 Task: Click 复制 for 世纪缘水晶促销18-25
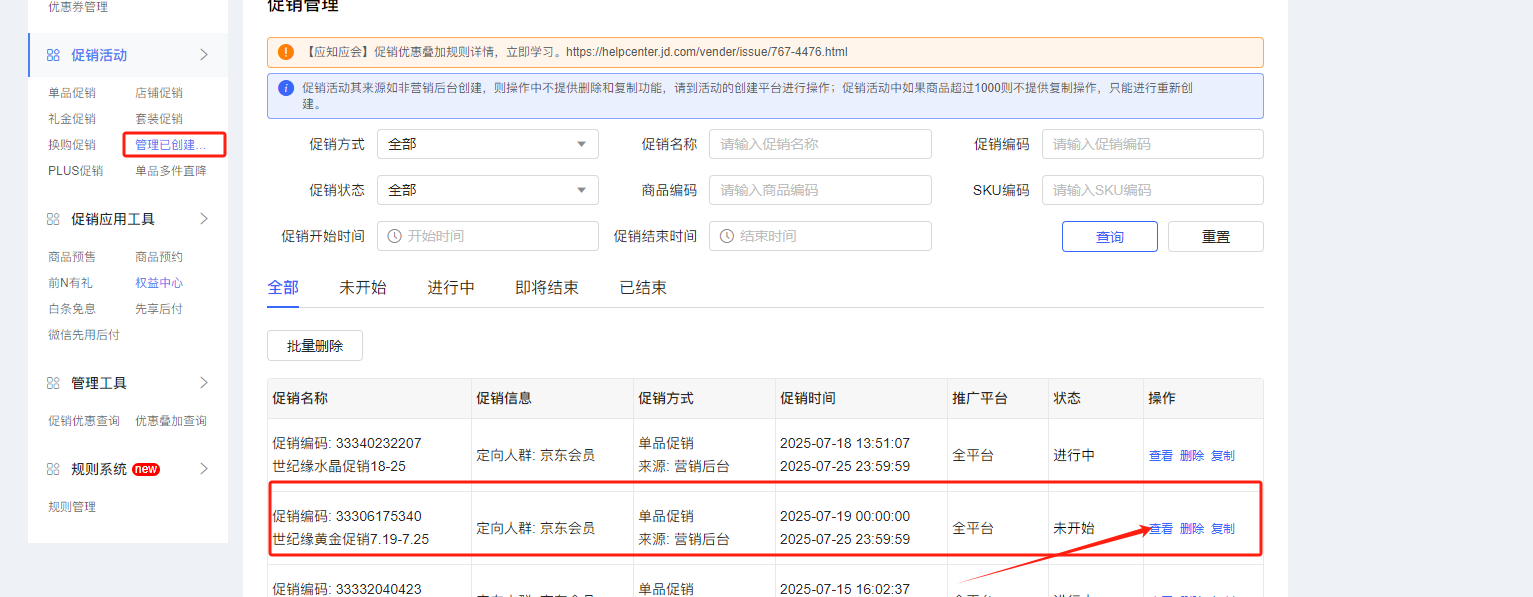coord(1222,456)
